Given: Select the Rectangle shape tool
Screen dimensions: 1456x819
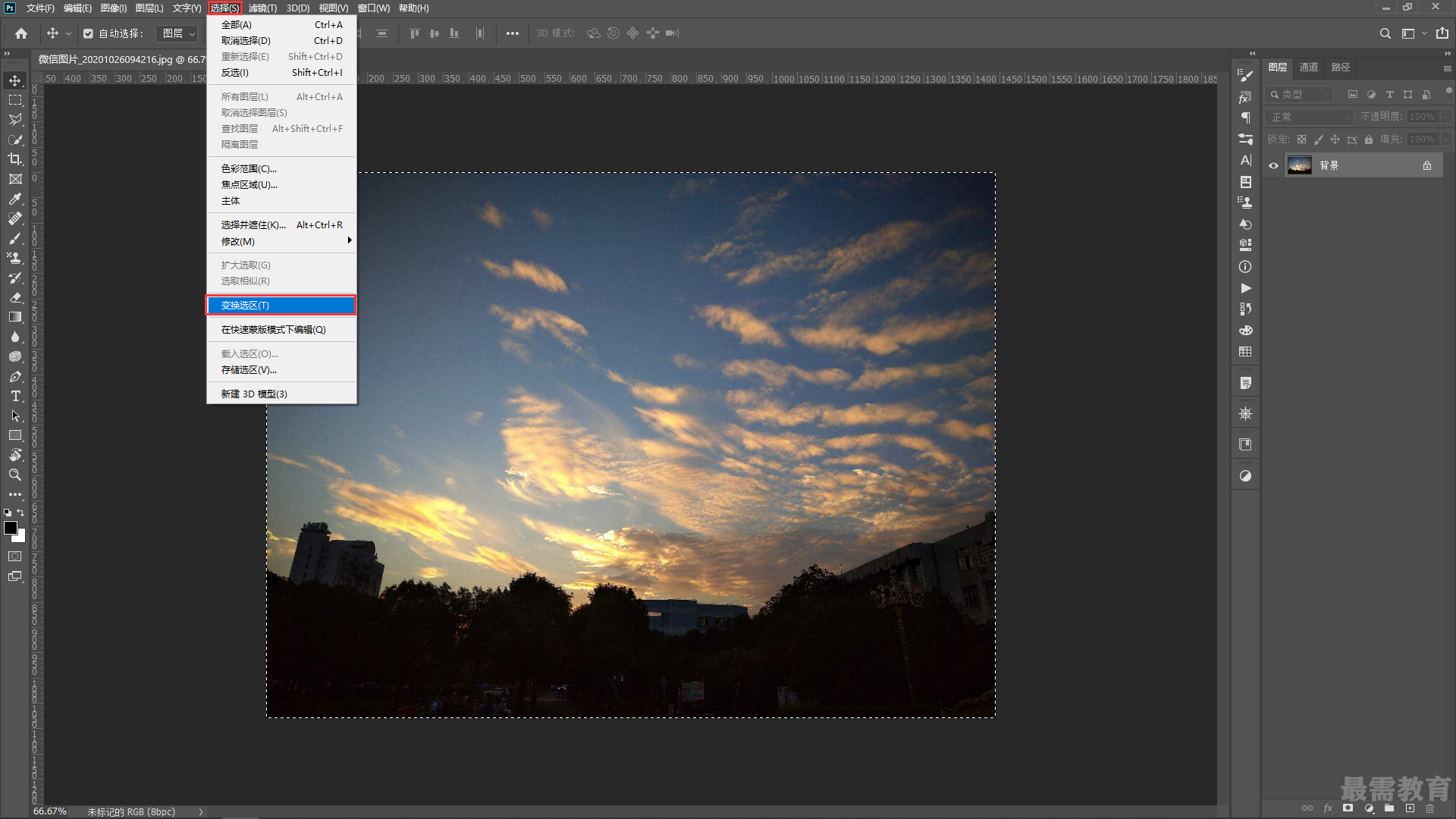Looking at the screenshot, I should click(x=15, y=435).
